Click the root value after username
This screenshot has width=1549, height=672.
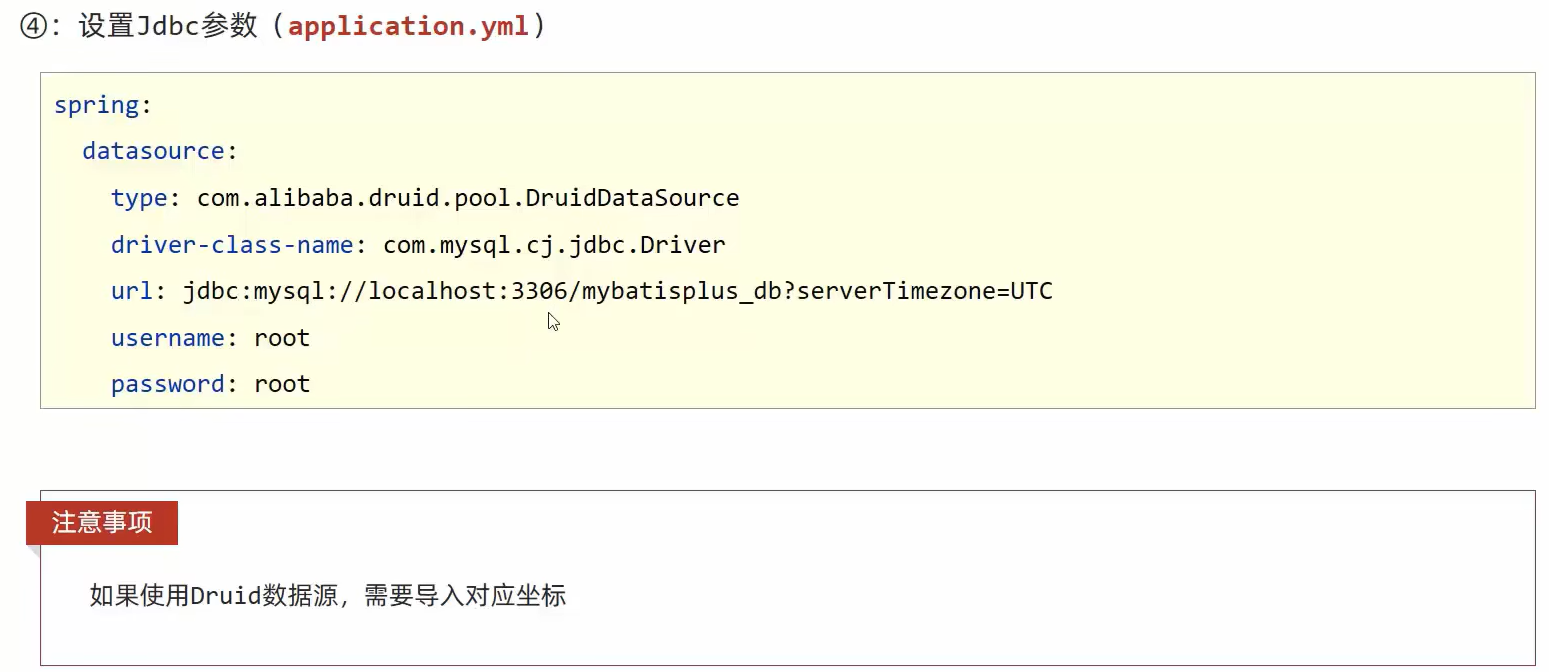(282, 338)
